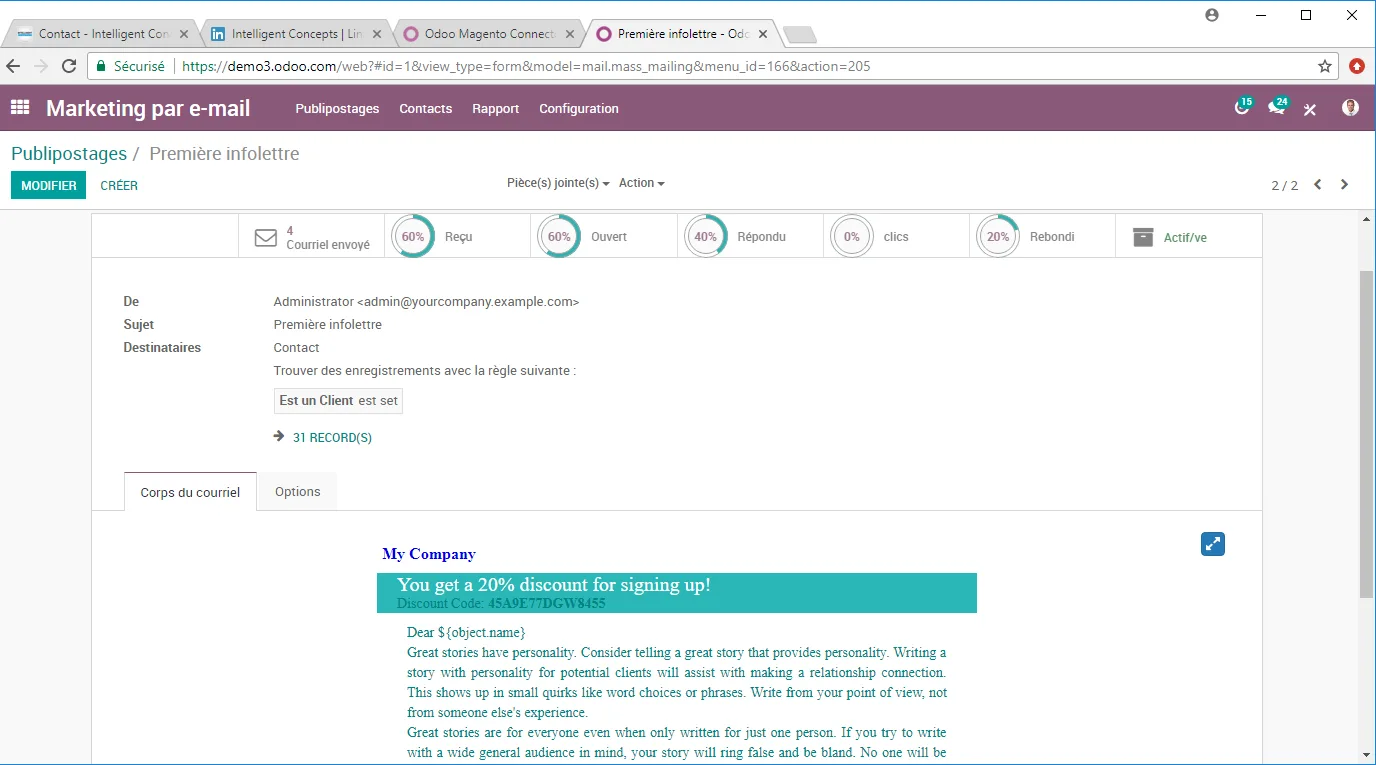
Task: Click the My Company link in email
Action: click(429, 554)
